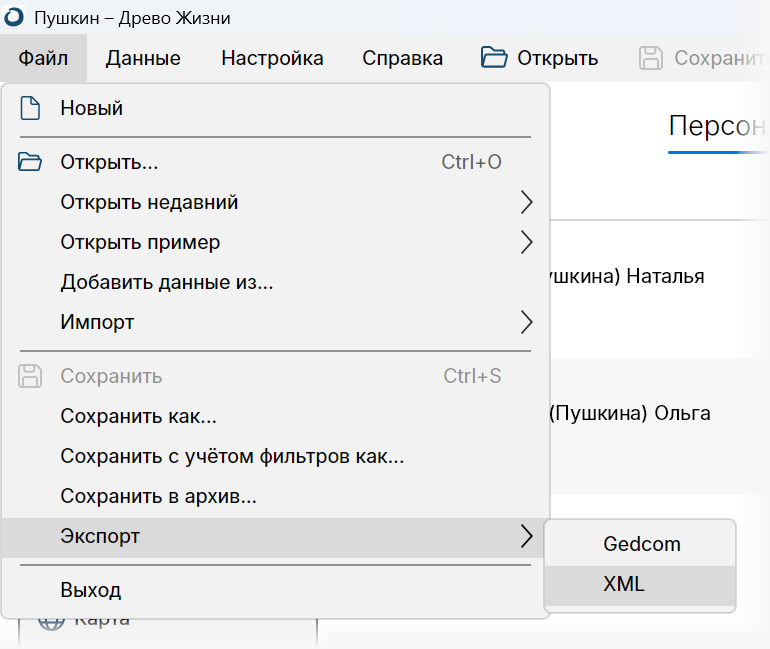Open the Данные menu
770x649 pixels.
pyautogui.click(x=143, y=58)
